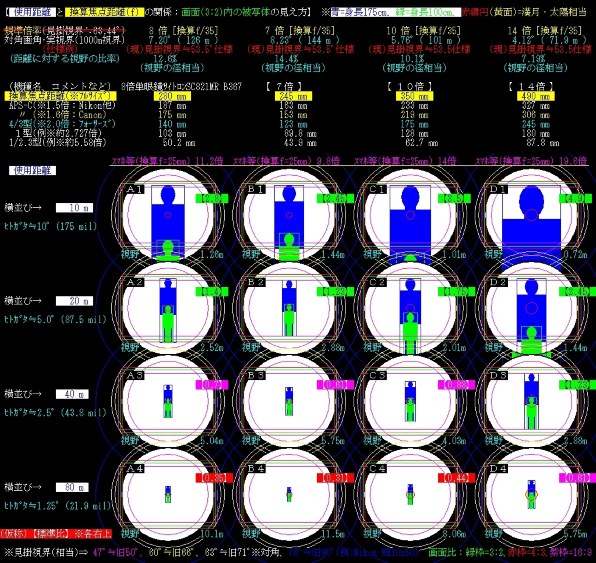Click the yellow 換算焦点距離(※フルサイズ) row header

(x=60, y=96)
